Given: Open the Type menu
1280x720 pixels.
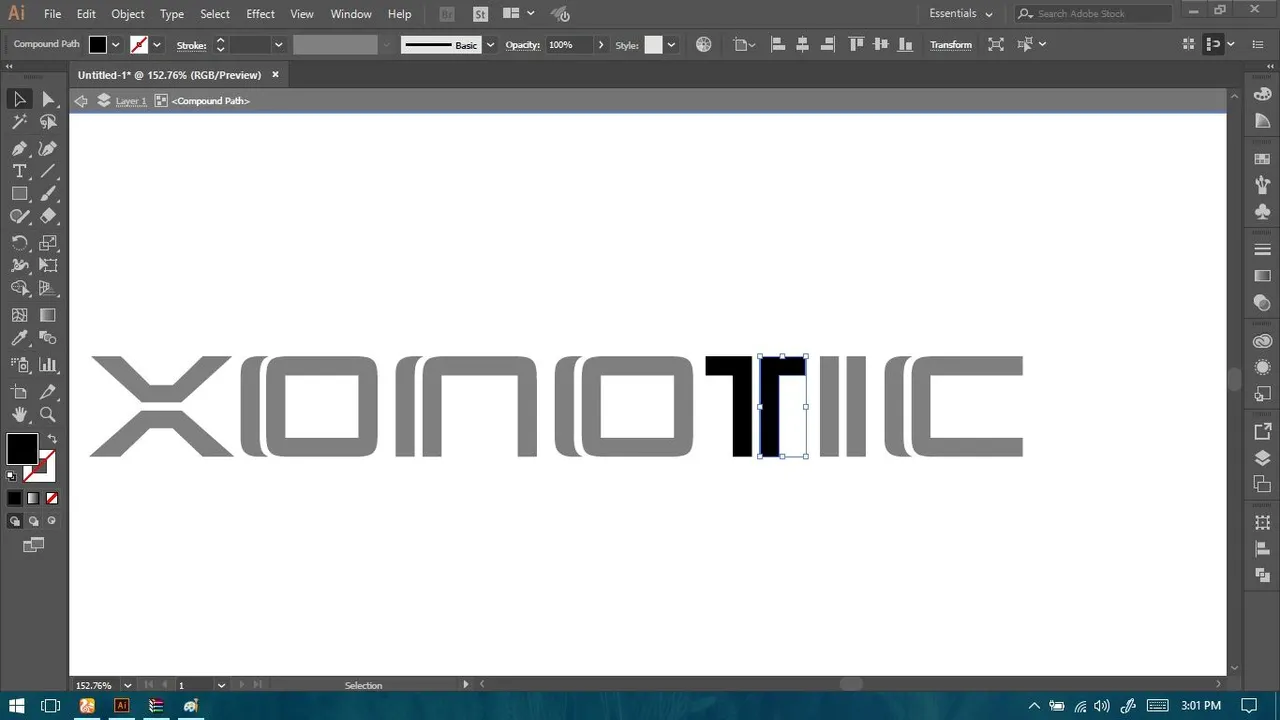Looking at the screenshot, I should tap(172, 14).
